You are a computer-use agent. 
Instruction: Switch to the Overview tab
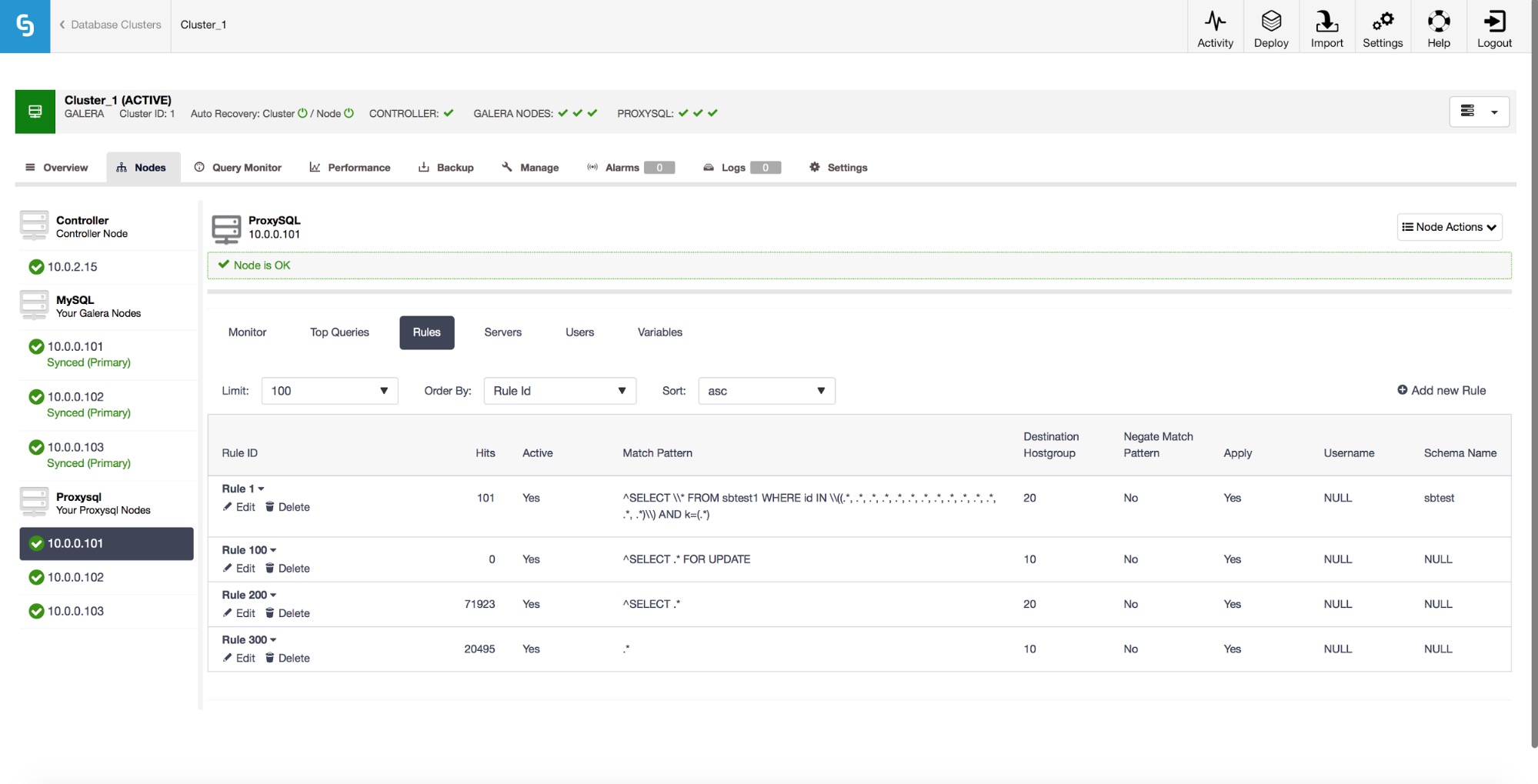click(x=57, y=167)
